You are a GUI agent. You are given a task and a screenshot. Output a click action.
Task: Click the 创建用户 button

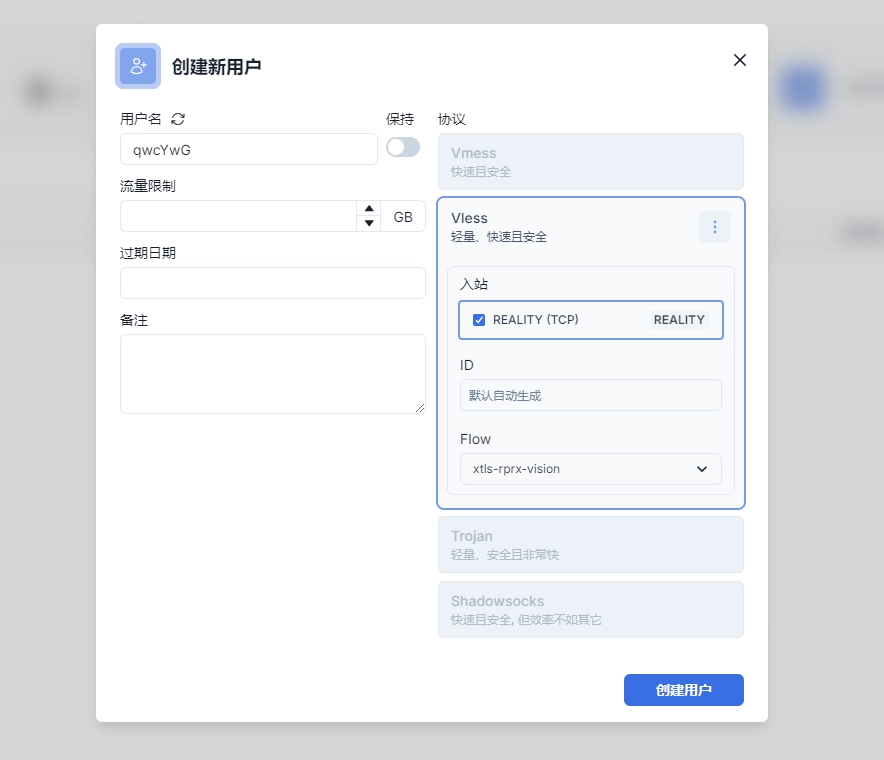[683, 690]
